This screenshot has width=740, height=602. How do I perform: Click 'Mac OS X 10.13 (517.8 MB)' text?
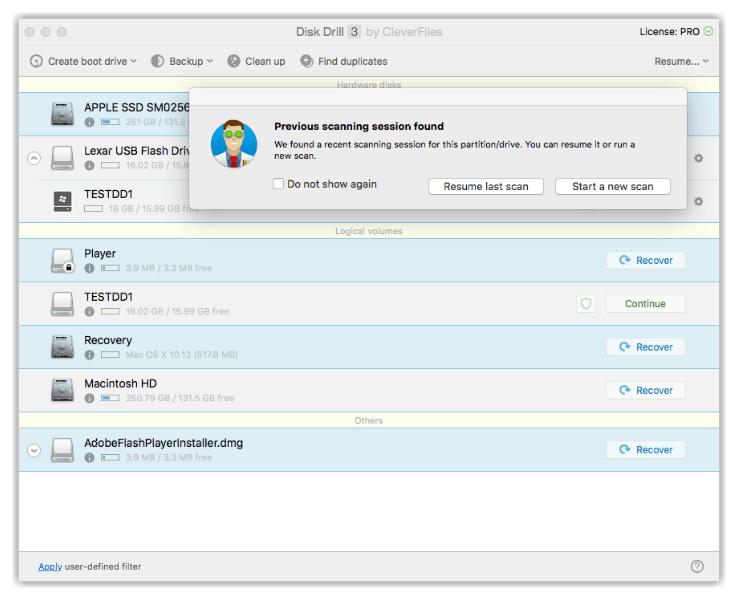point(182,355)
